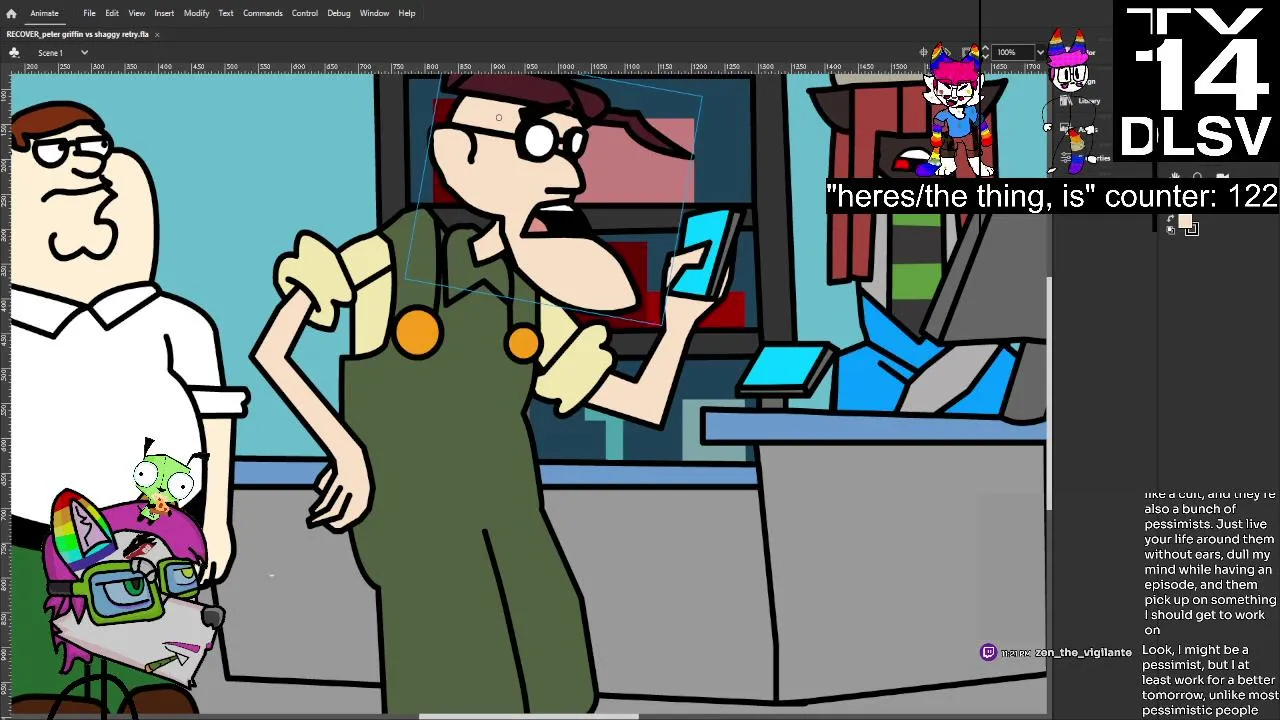Open the Control menu
Screen dimensions: 1280x720
305,13
